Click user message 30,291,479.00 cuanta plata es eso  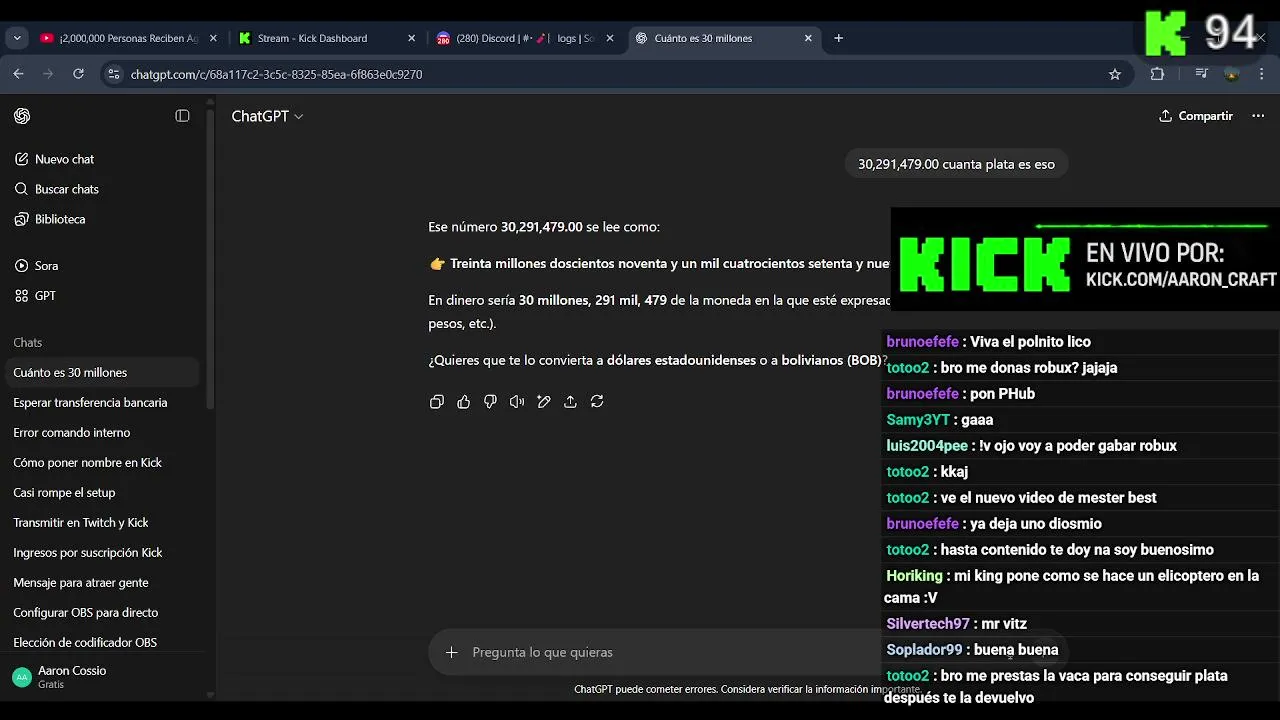pyautogui.click(x=956, y=164)
